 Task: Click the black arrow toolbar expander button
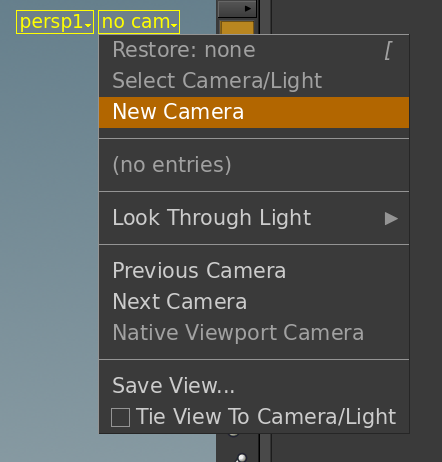tap(237, 9)
